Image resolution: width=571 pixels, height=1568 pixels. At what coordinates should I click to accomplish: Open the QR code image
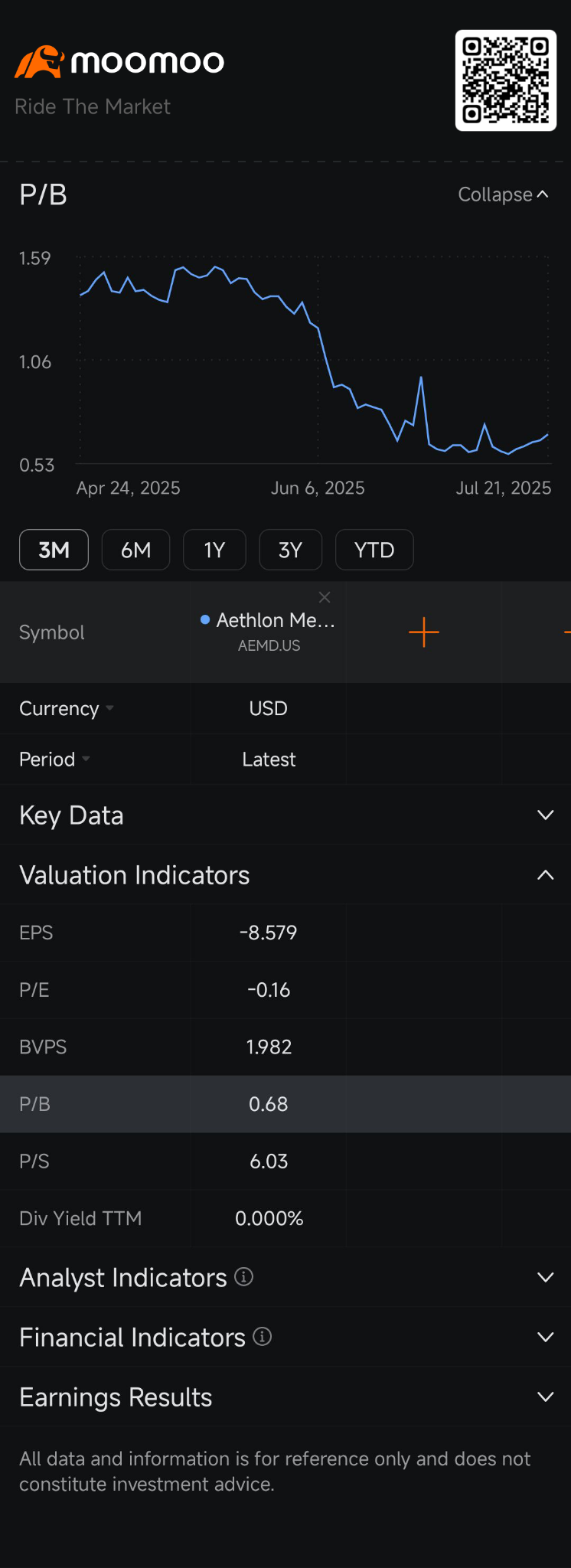click(x=506, y=80)
